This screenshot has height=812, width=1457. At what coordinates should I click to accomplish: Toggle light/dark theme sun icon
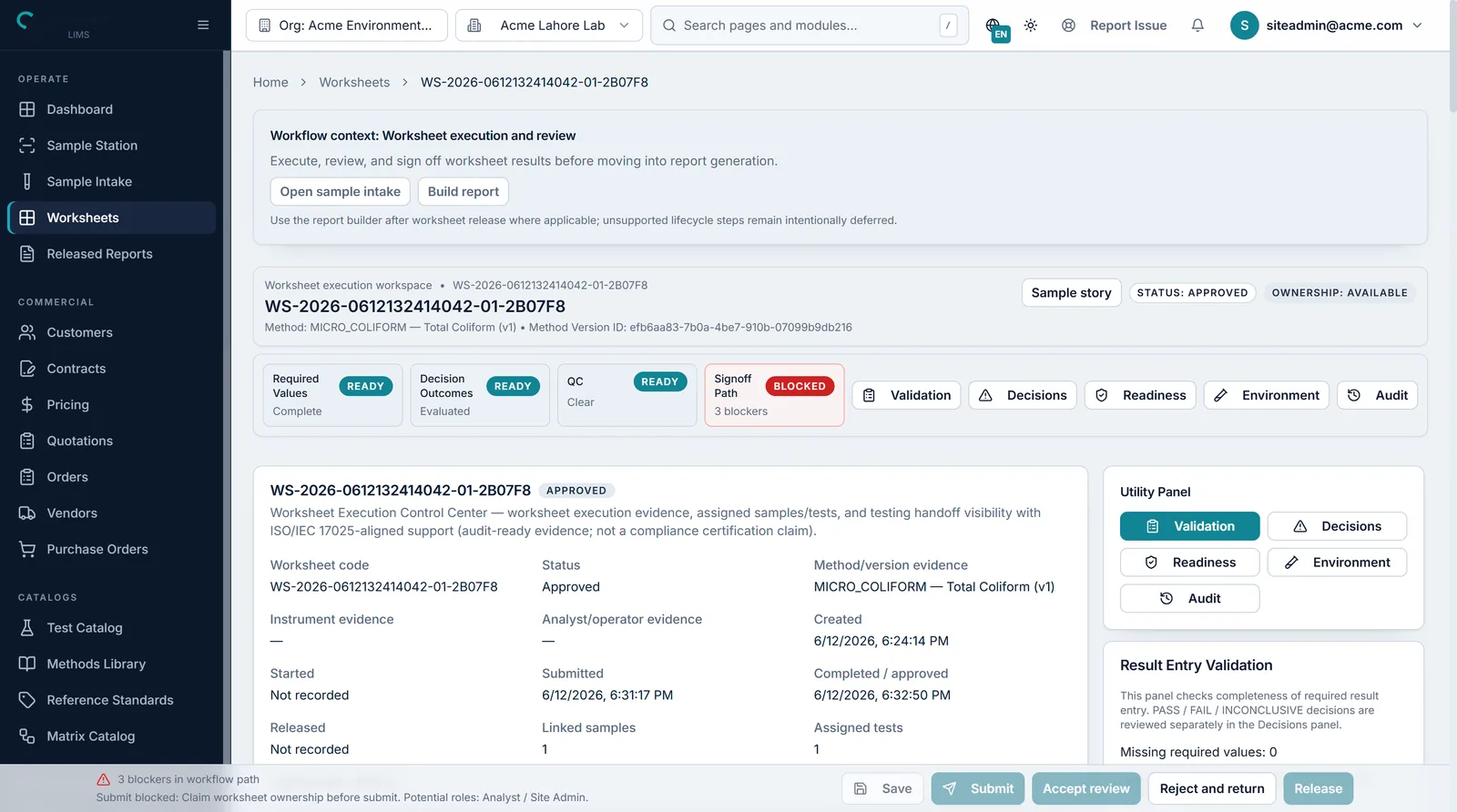[1031, 25]
